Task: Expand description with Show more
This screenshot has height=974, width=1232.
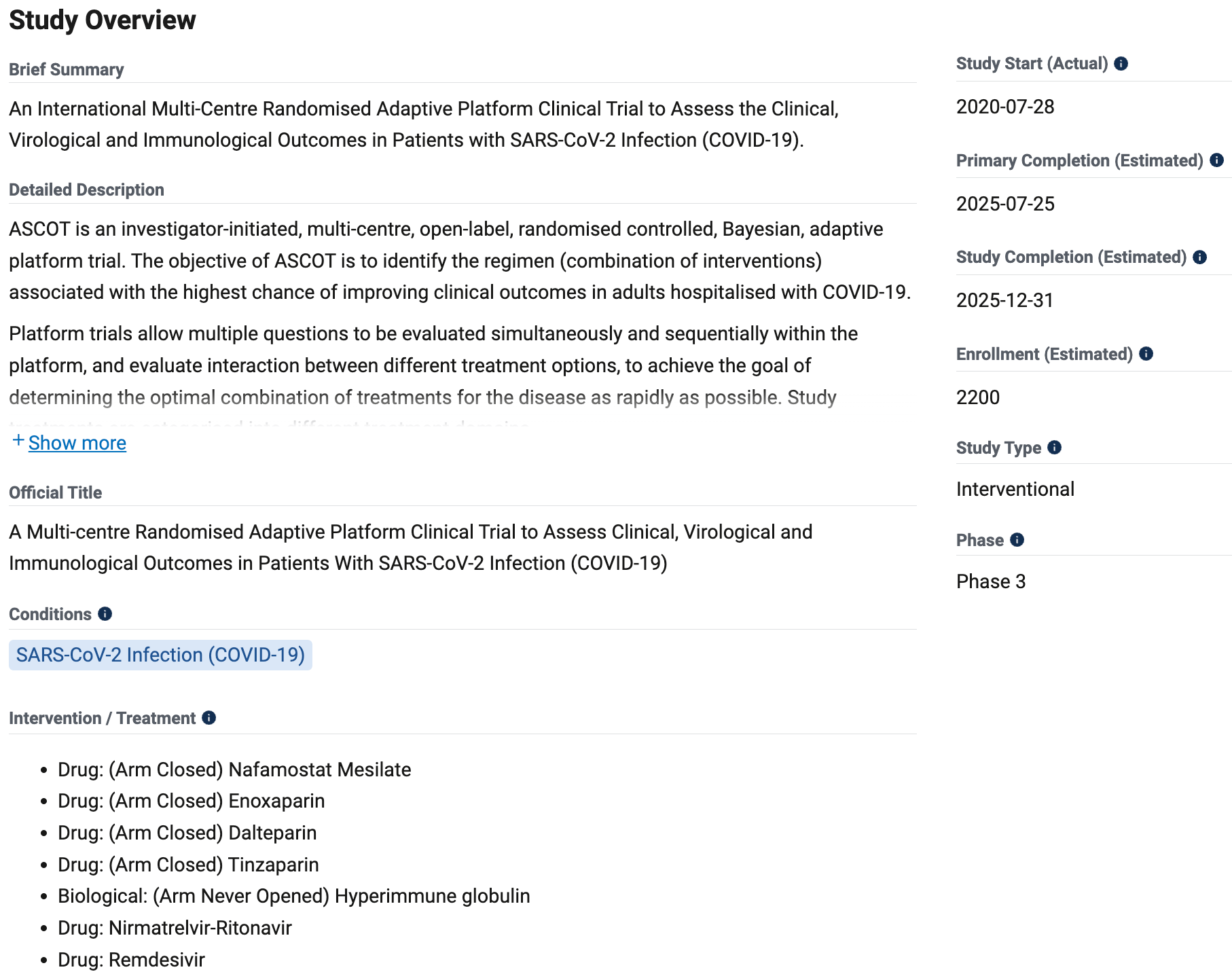Action: (x=77, y=443)
